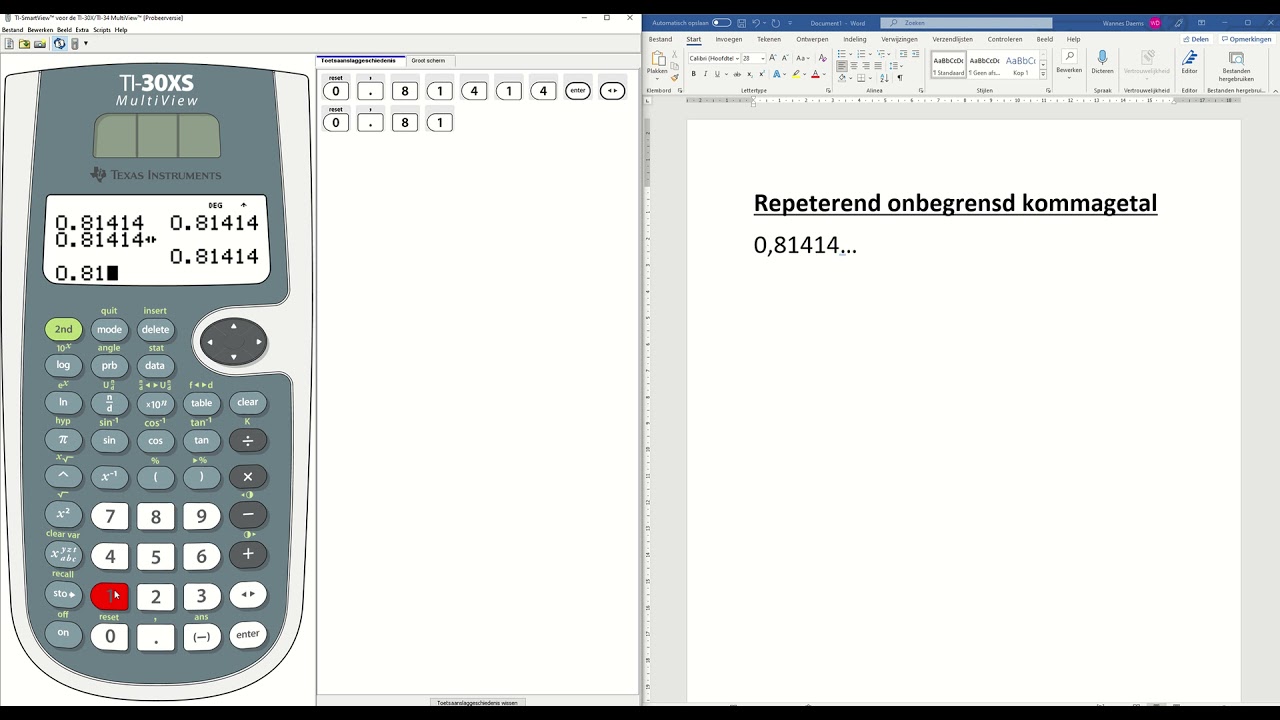Click the calculator x-squared key
Screen dimensions: 1280x720
pyautogui.click(x=63, y=514)
